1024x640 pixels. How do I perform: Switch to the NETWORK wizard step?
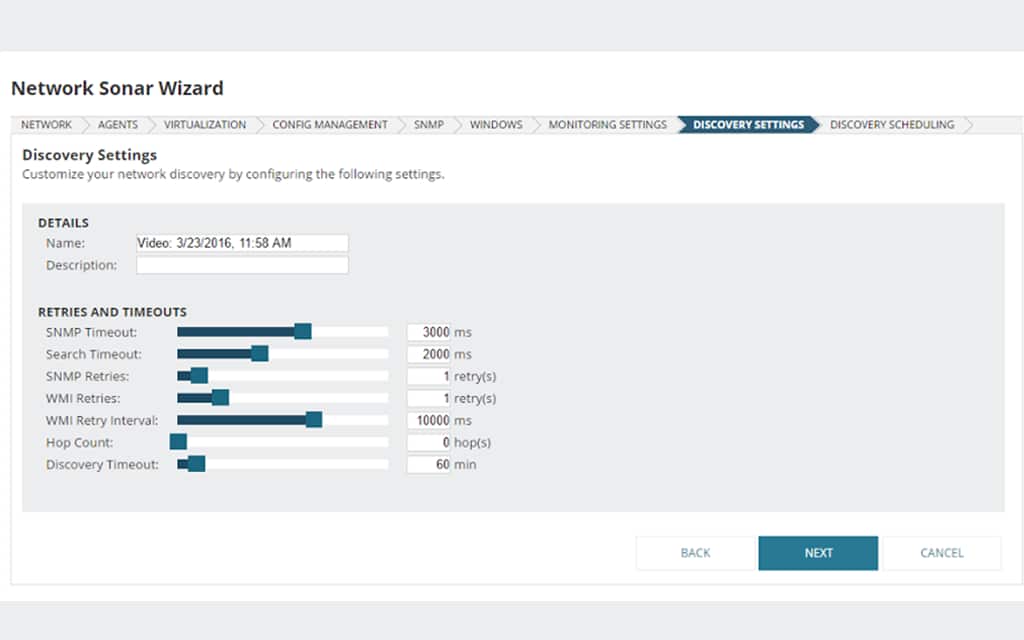point(45,124)
